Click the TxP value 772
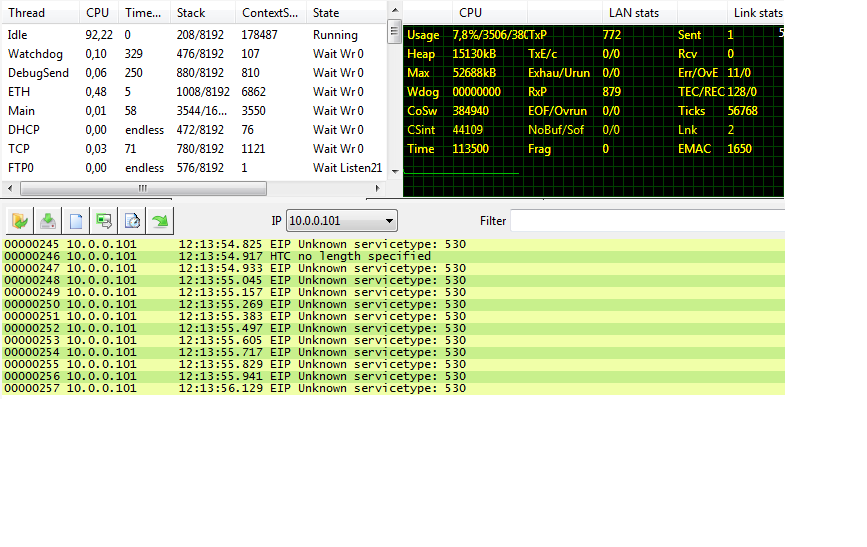Image resolution: width=867 pixels, height=547 pixels. [x=612, y=35]
